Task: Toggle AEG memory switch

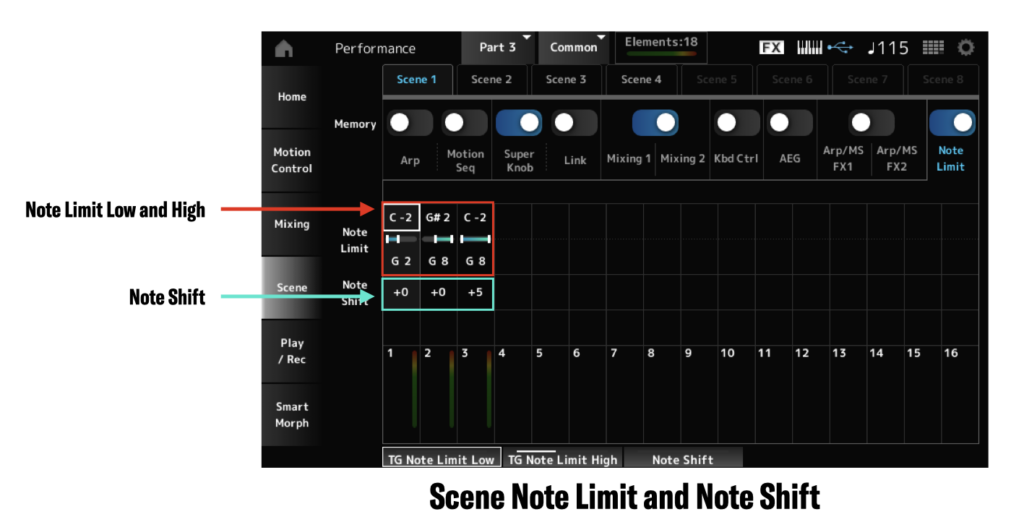Action: point(790,123)
